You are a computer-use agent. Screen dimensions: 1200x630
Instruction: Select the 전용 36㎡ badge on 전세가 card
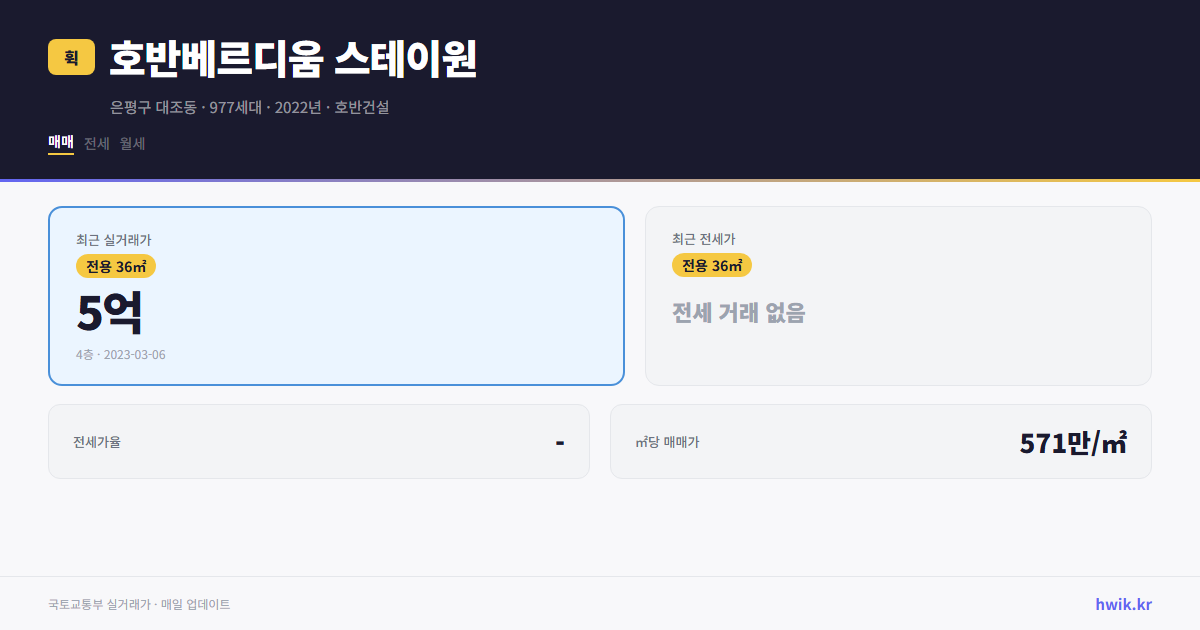[x=712, y=265]
